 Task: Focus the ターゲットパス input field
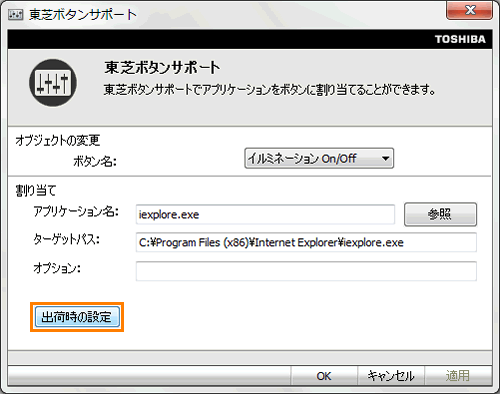coord(306,242)
